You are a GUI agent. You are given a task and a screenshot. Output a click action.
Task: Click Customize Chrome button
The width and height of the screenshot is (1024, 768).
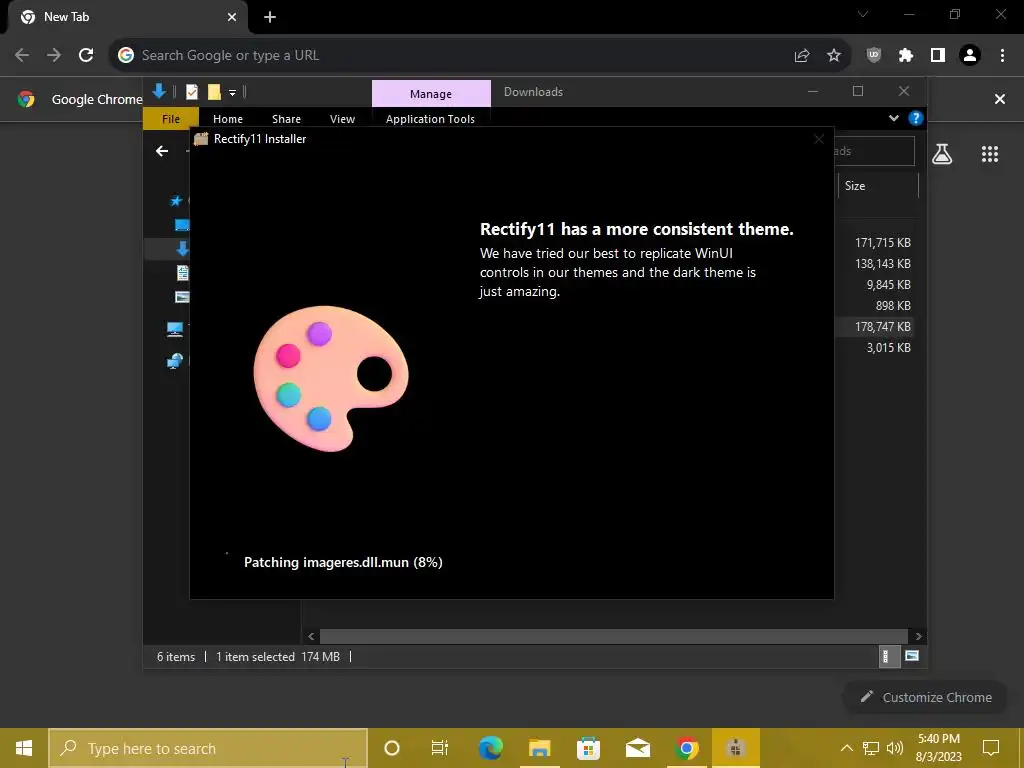point(925,697)
